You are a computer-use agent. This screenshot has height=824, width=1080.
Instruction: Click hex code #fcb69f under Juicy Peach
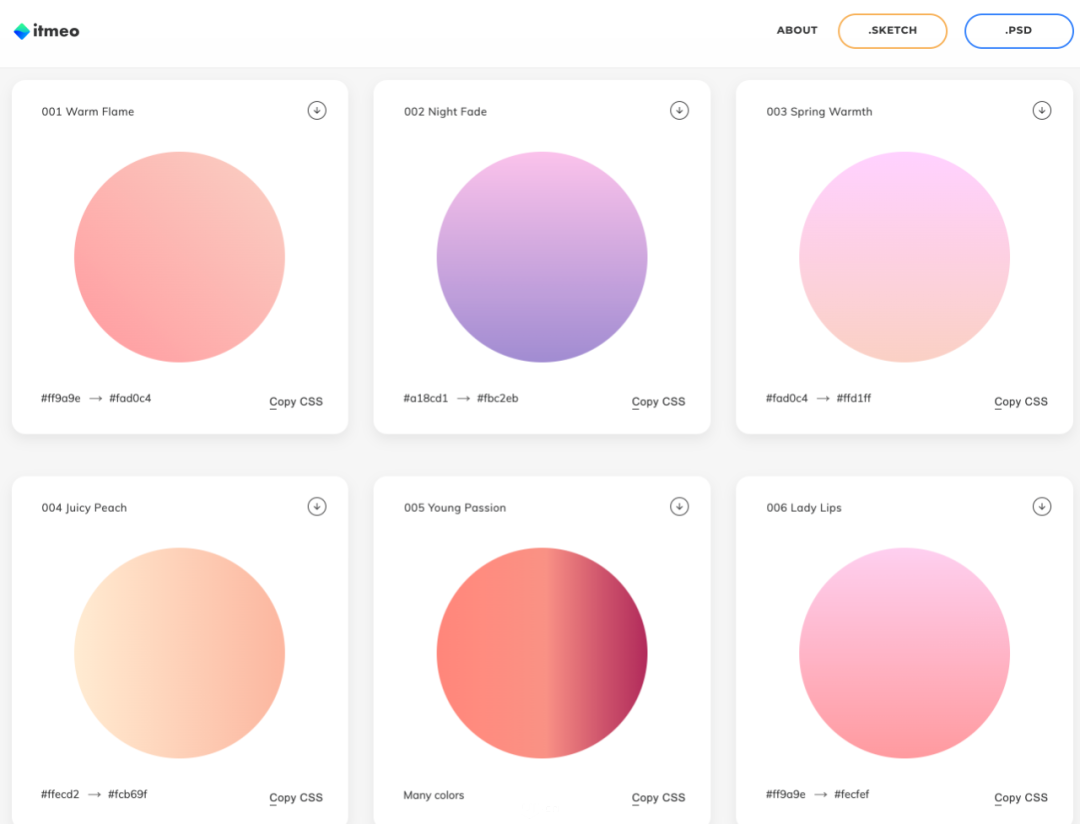point(128,794)
